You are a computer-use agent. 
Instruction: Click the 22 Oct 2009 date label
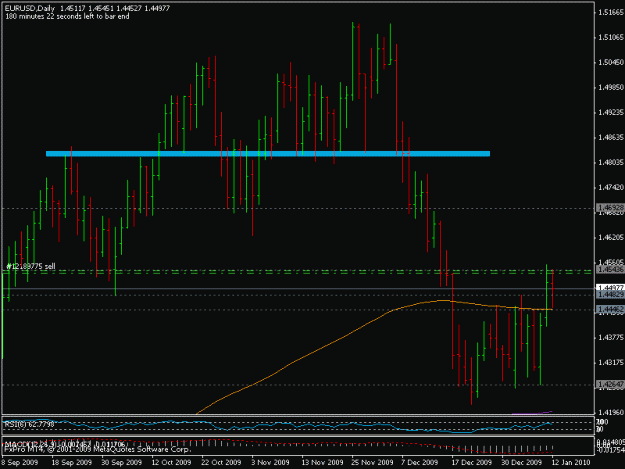[221, 462]
